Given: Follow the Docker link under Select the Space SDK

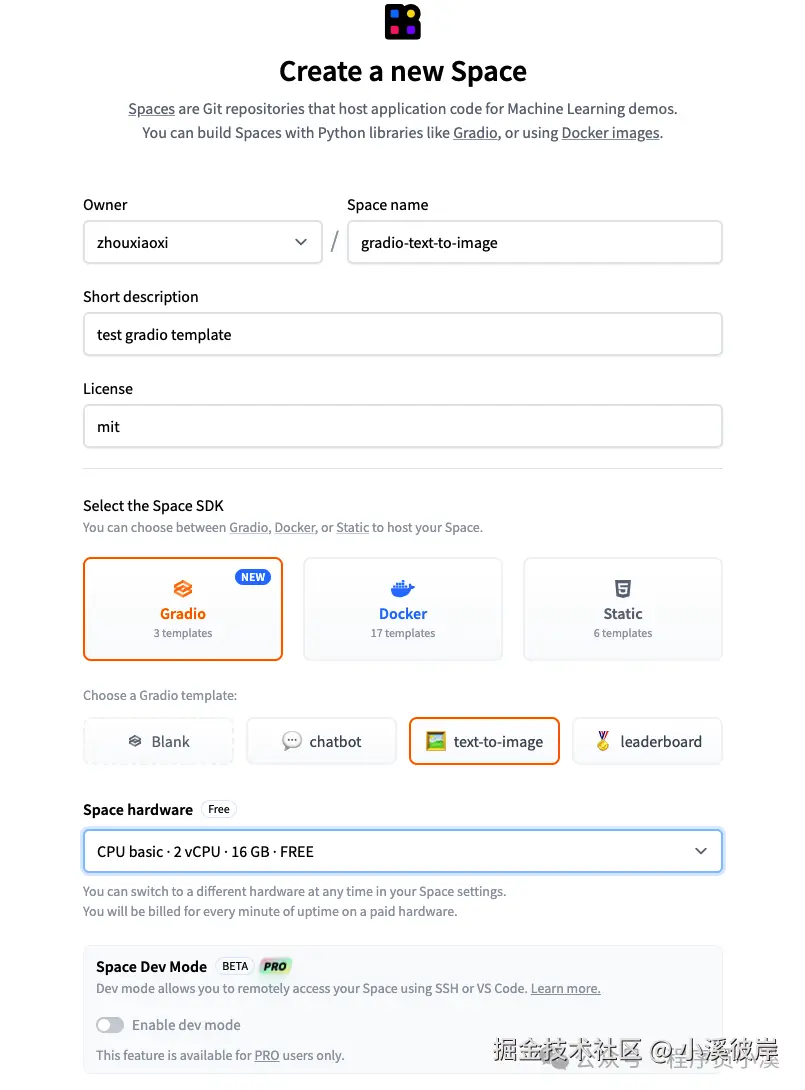Looking at the screenshot, I should coord(295,527).
